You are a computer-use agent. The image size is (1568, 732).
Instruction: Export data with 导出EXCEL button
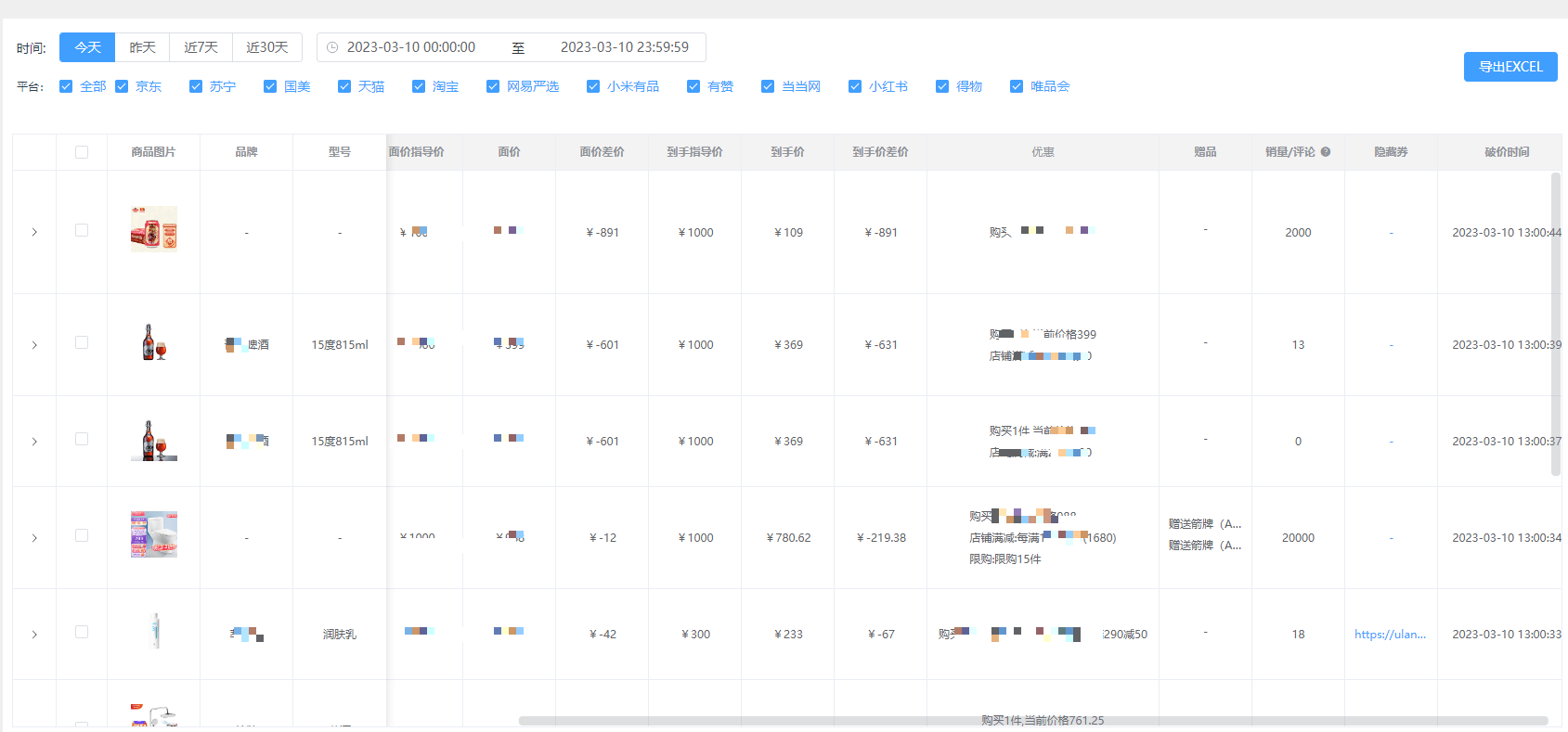pyautogui.click(x=1510, y=67)
